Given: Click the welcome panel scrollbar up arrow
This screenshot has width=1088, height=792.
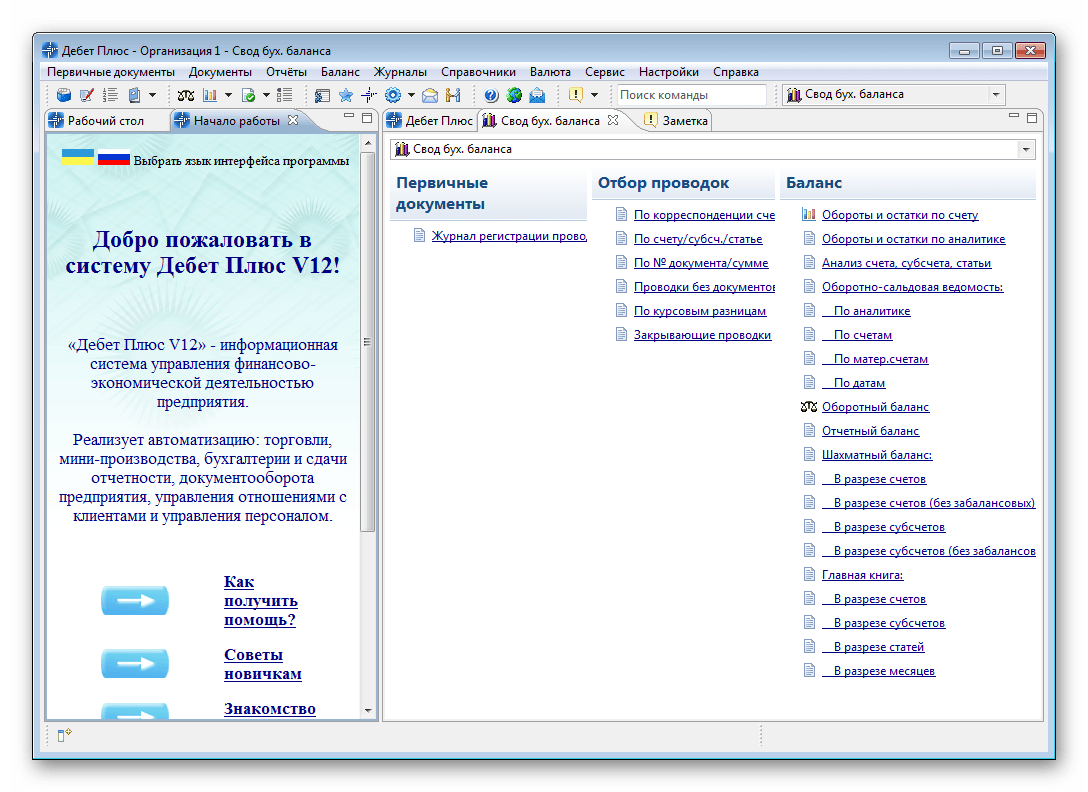Looking at the screenshot, I should (x=368, y=143).
